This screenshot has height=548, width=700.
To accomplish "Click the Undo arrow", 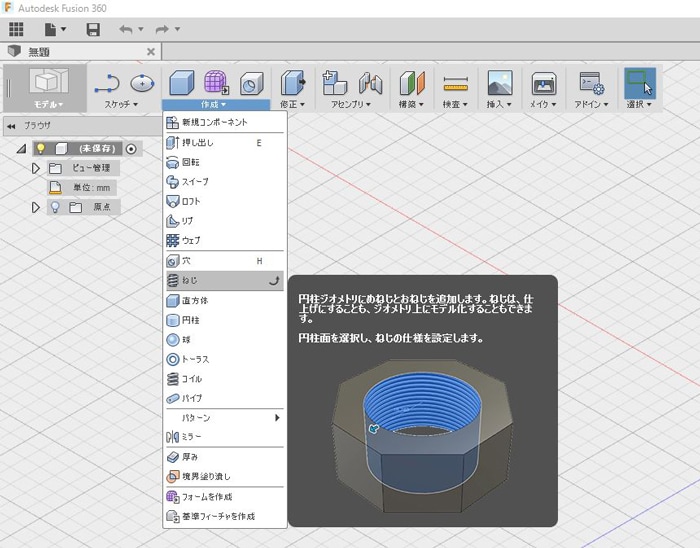I will [x=125, y=29].
